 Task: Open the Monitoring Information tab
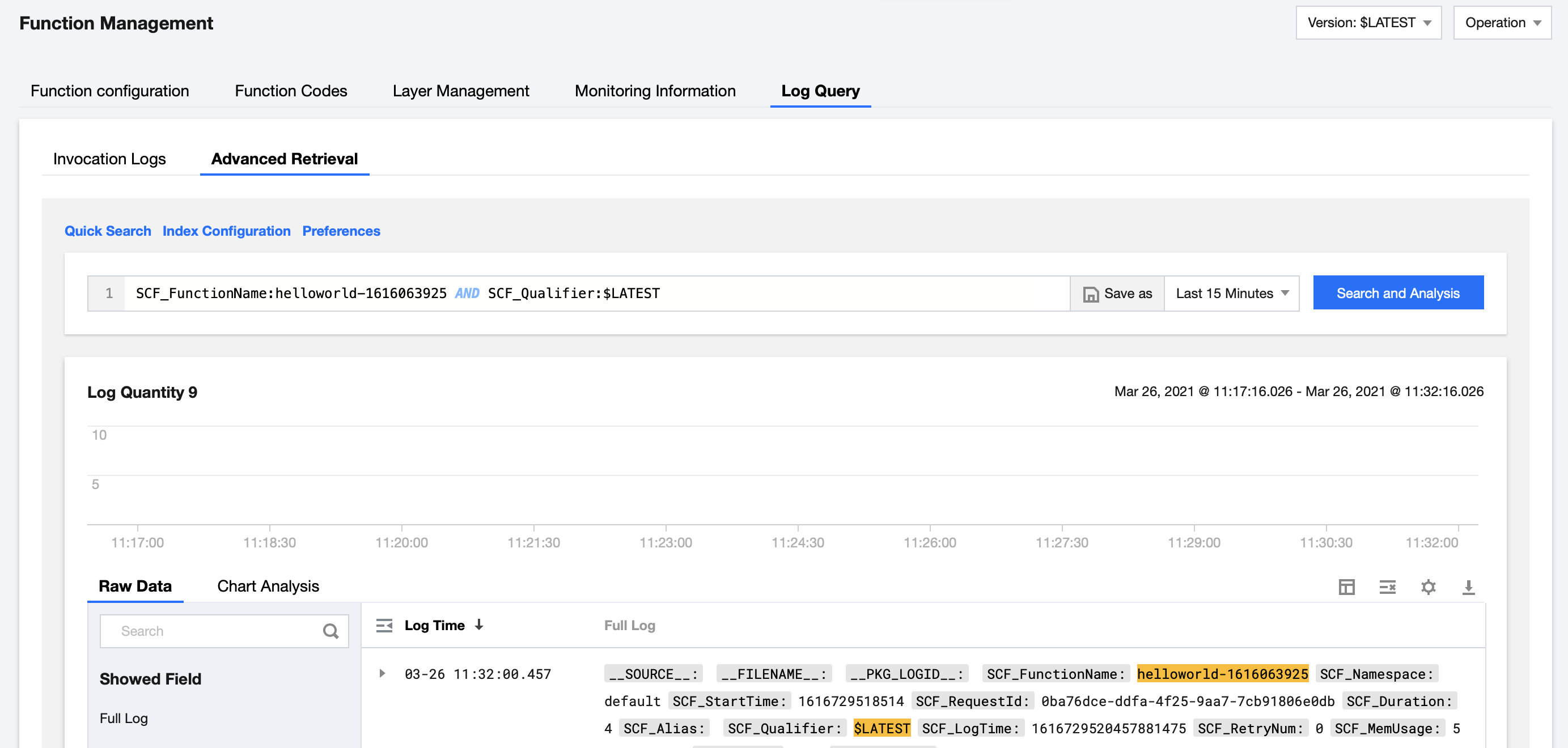point(655,91)
